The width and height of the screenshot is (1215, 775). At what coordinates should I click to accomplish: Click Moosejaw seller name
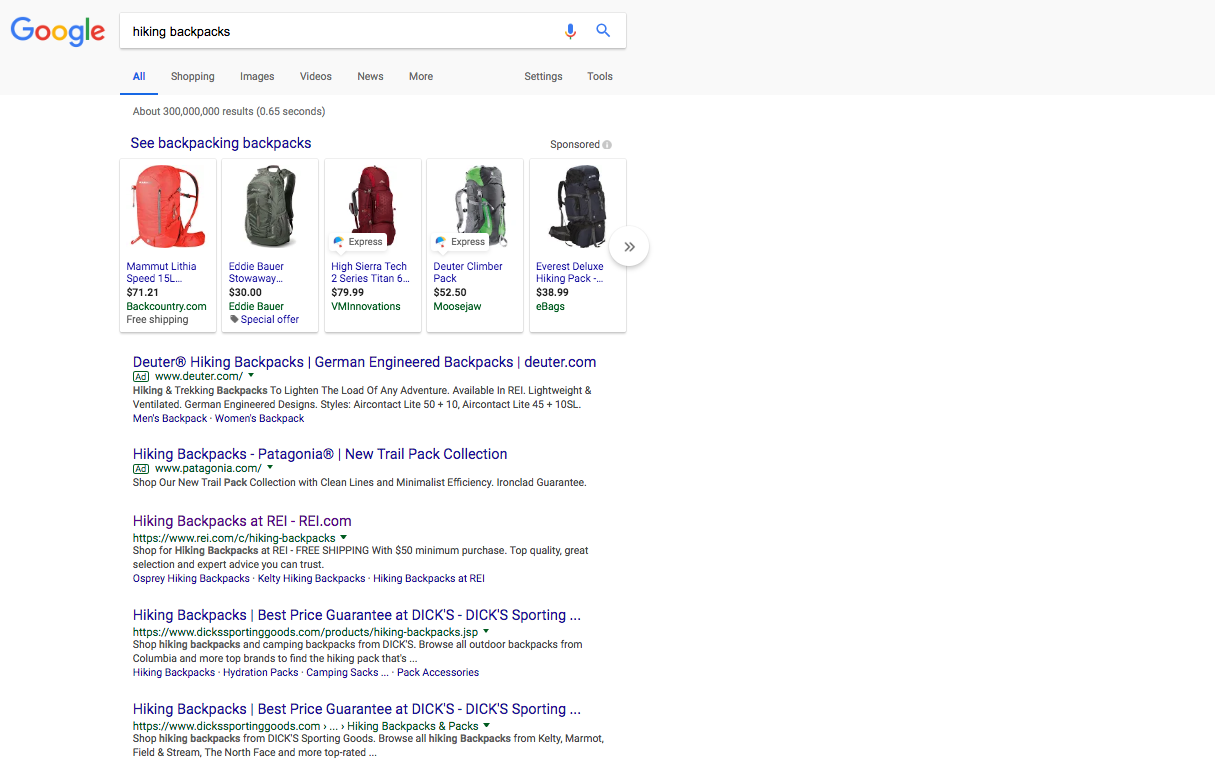coord(457,306)
